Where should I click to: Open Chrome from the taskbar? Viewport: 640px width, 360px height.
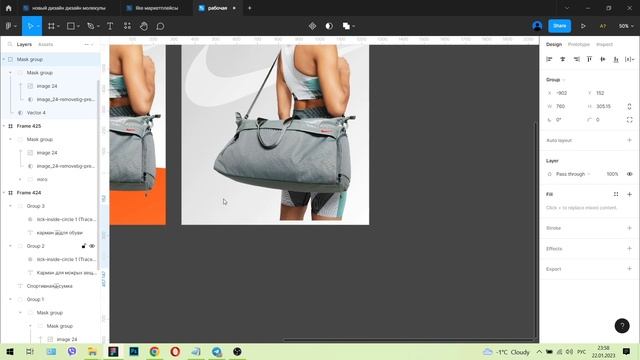(154, 351)
